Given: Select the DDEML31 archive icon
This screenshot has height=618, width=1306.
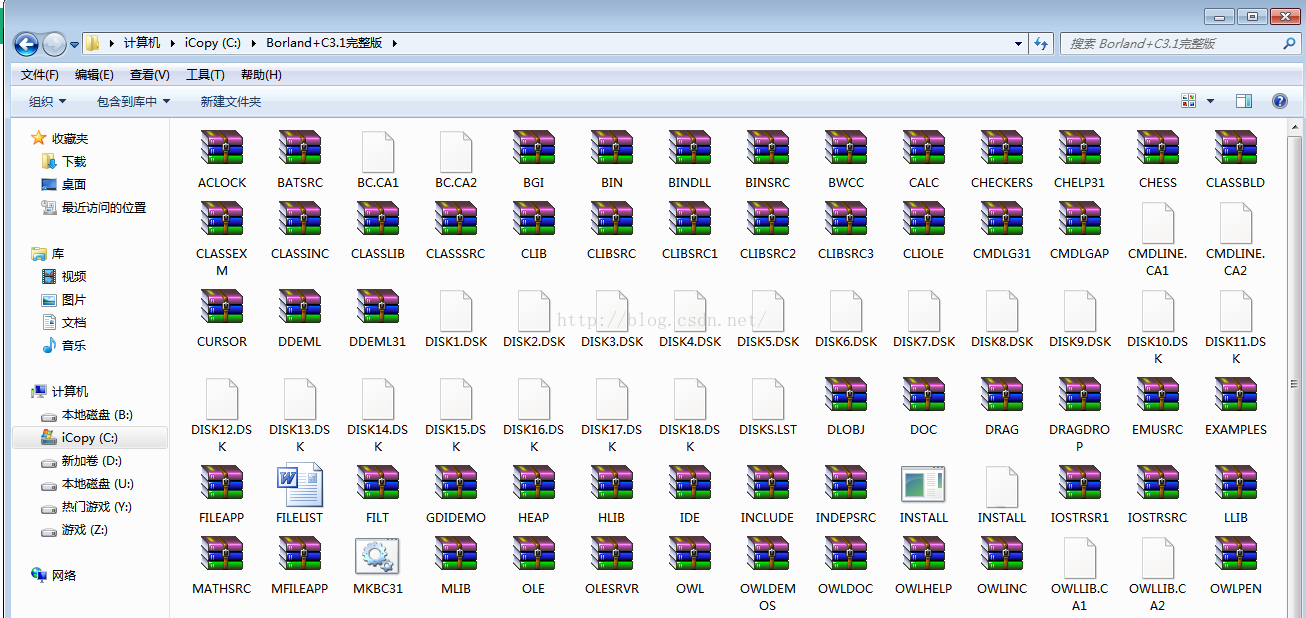Looking at the screenshot, I should click(378, 307).
